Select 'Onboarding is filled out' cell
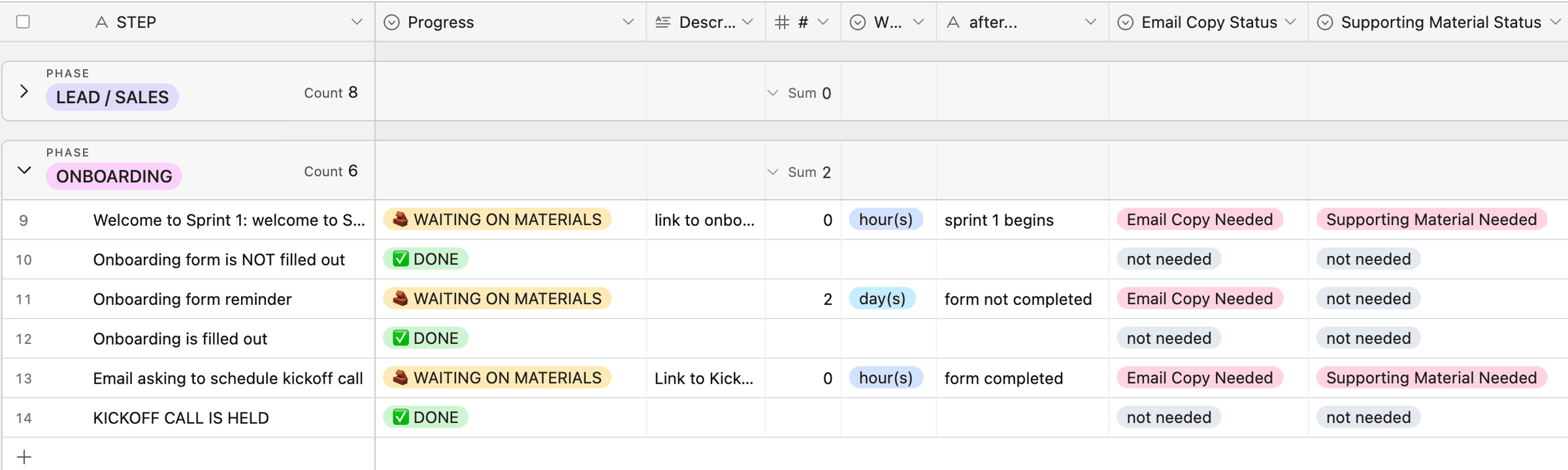 pos(180,339)
